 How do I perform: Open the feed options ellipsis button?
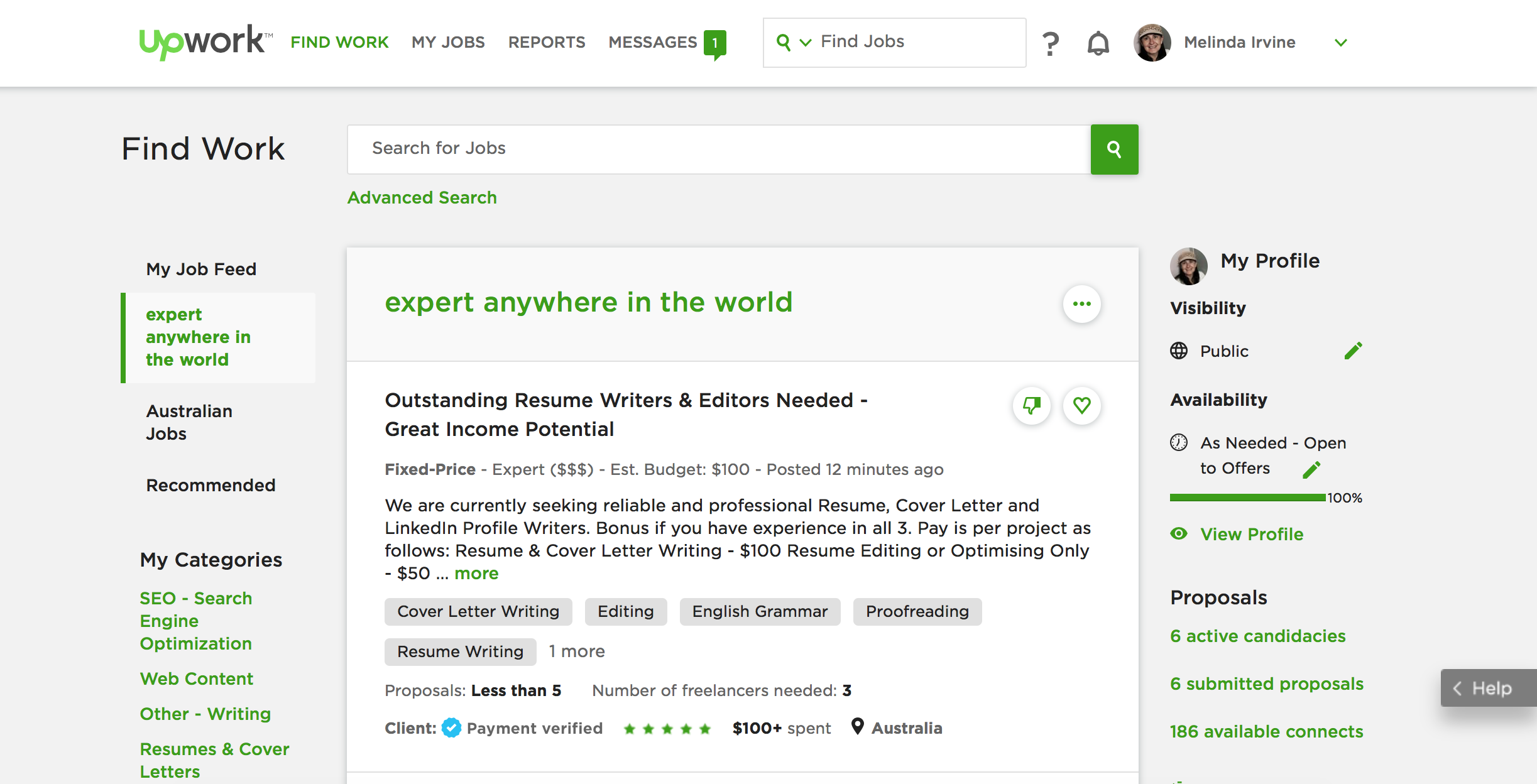pyautogui.click(x=1081, y=304)
